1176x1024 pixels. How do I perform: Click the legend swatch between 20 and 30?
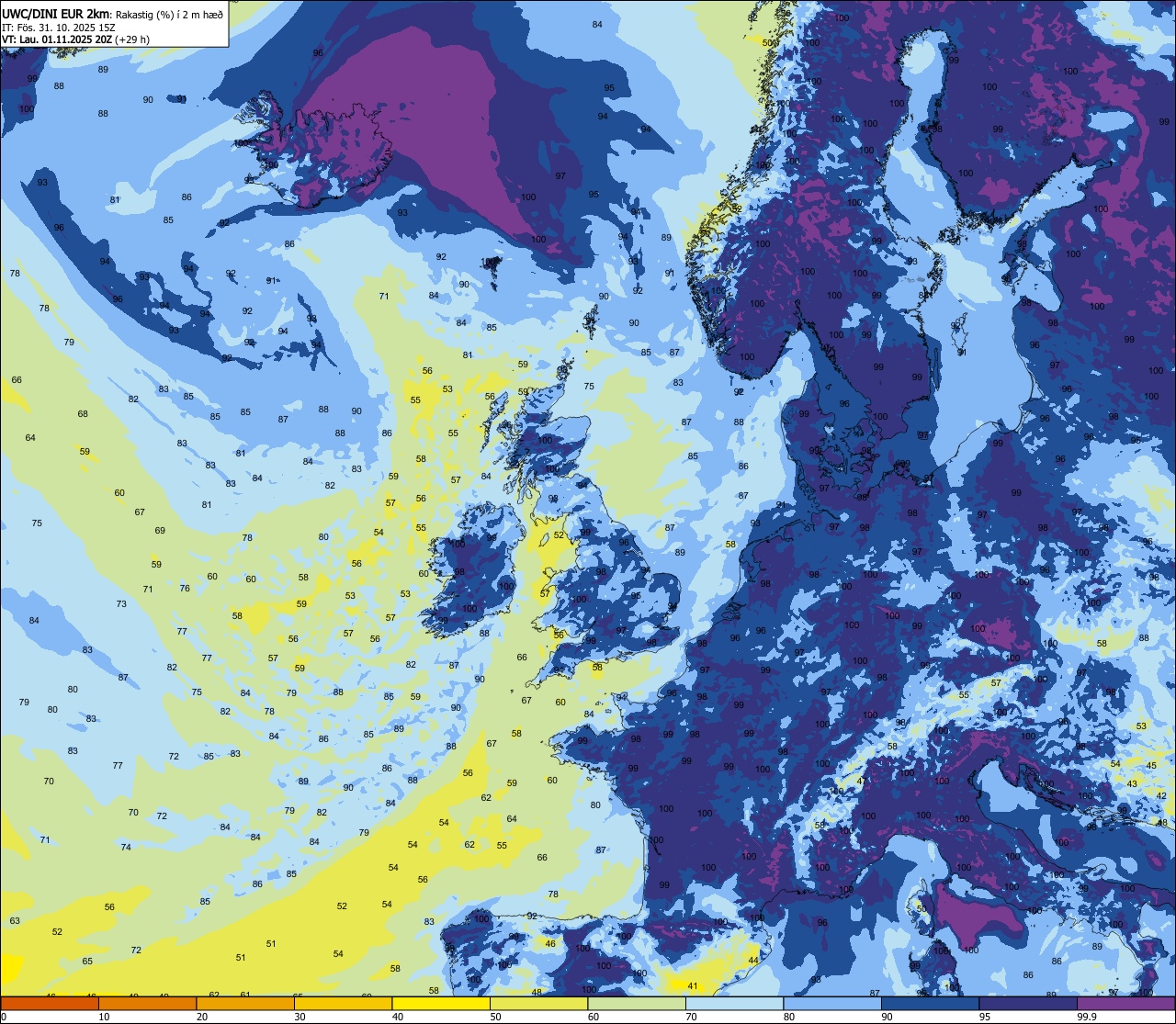pyautogui.click(x=245, y=1004)
